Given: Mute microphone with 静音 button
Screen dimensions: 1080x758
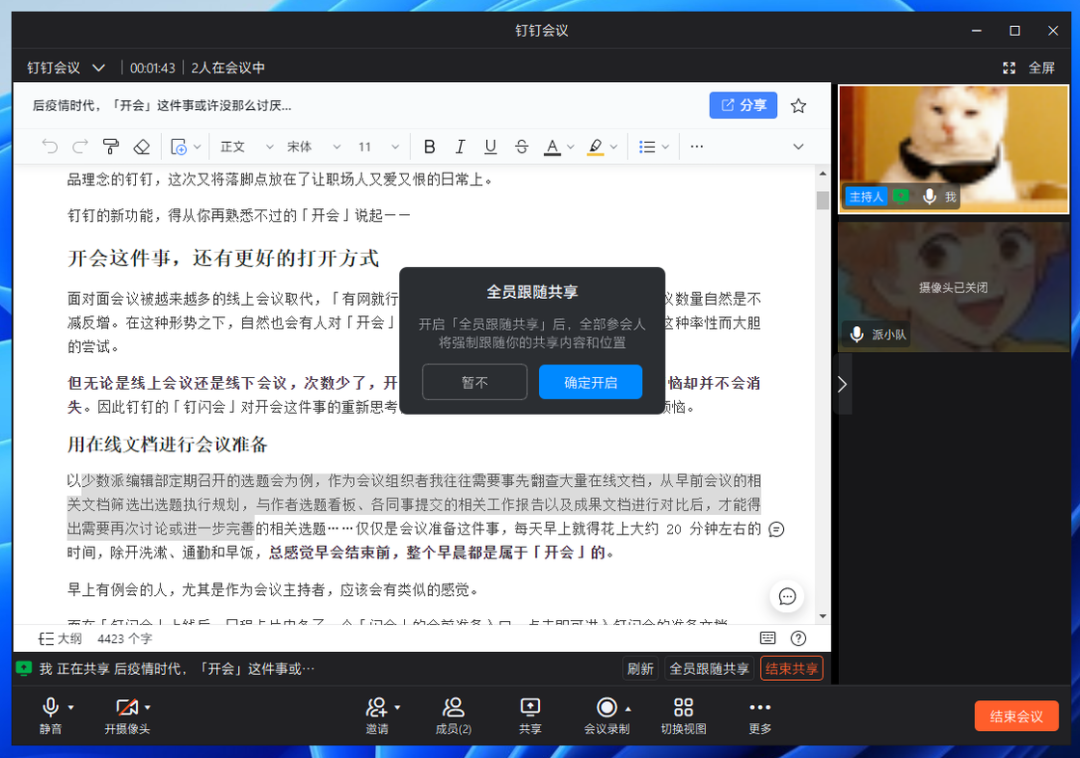Looking at the screenshot, I should click(50, 716).
